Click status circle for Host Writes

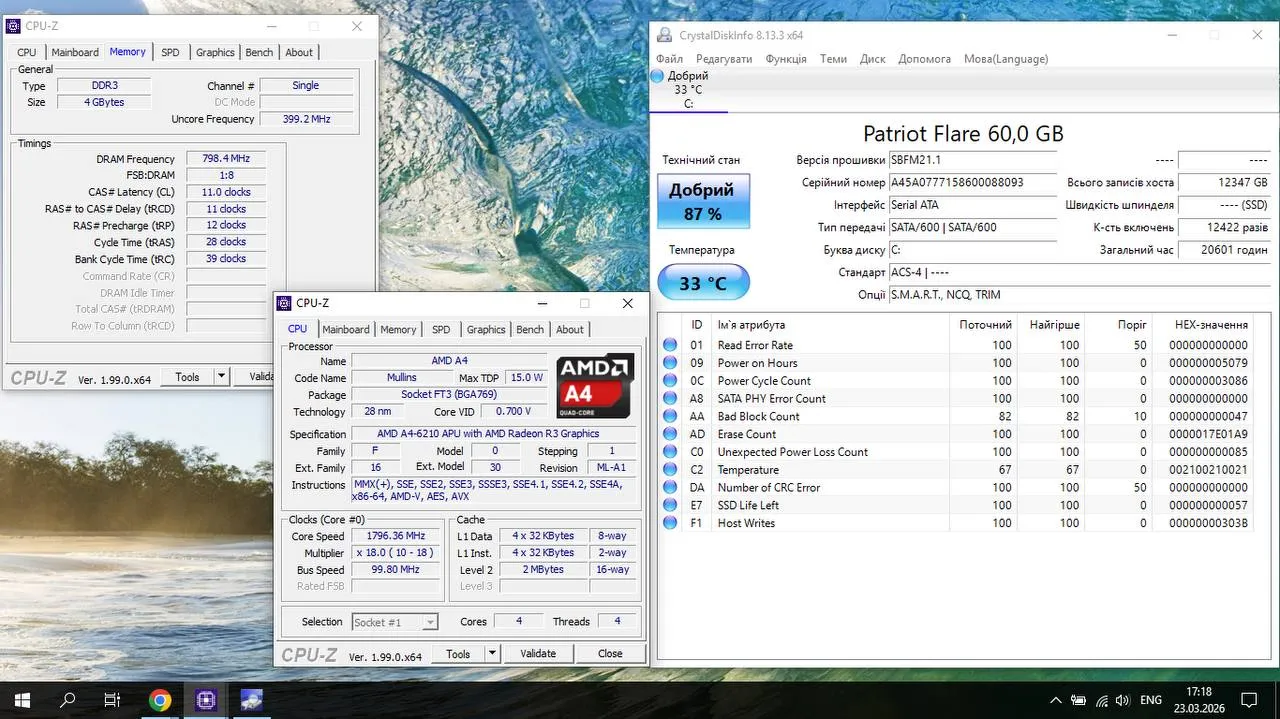point(670,523)
